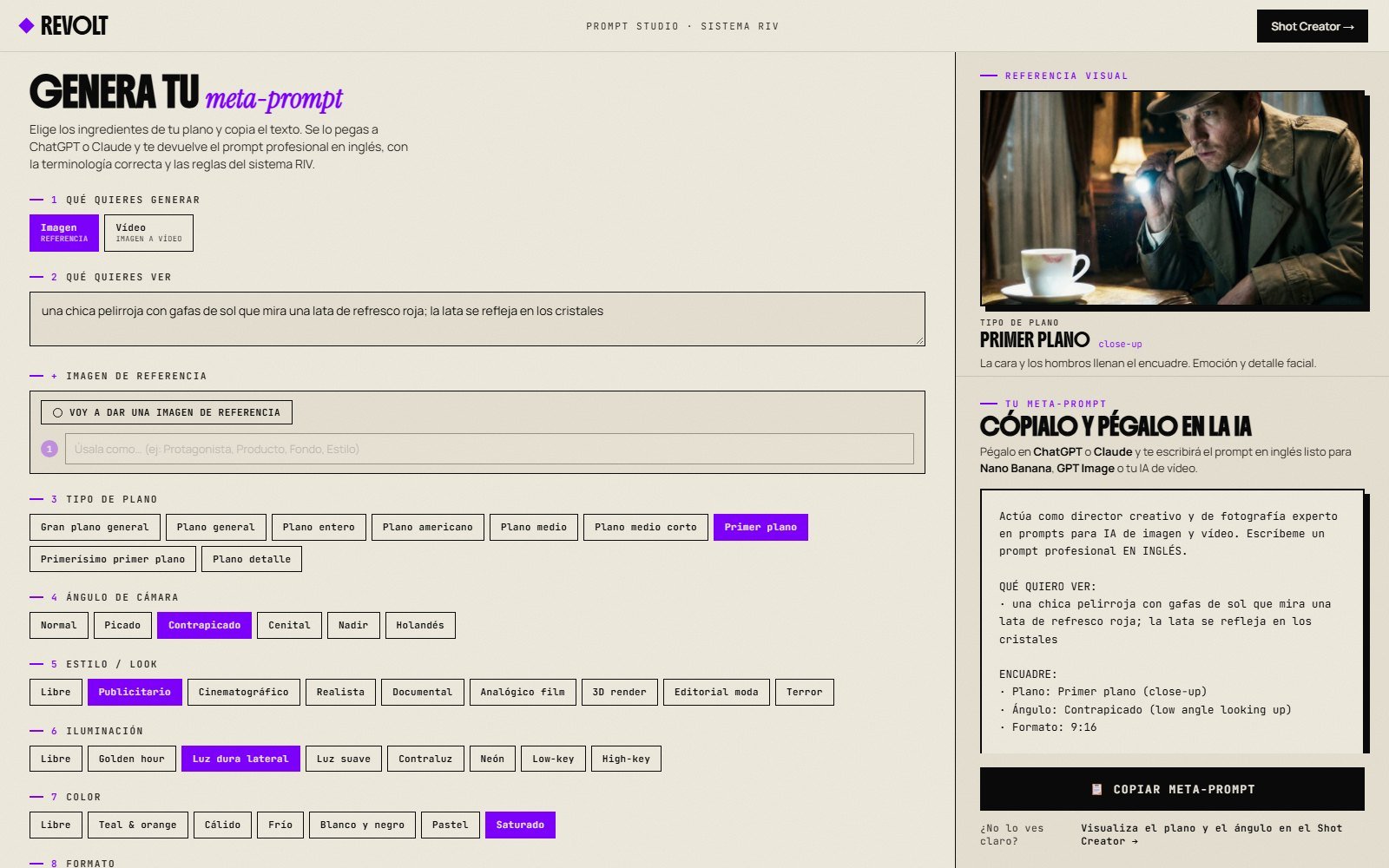Click the 'Qué quieres ver' description textarea
This screenshot has width=1389, height=868.
pos(477,319)
